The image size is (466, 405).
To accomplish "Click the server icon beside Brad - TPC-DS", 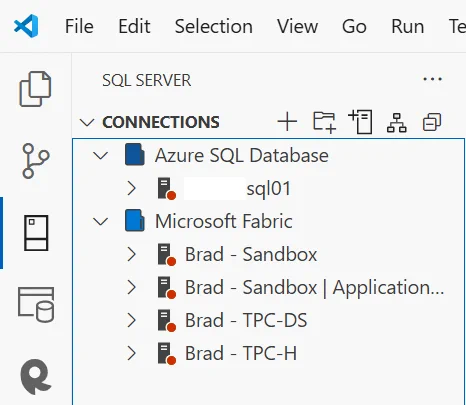I will coord(166,321).
